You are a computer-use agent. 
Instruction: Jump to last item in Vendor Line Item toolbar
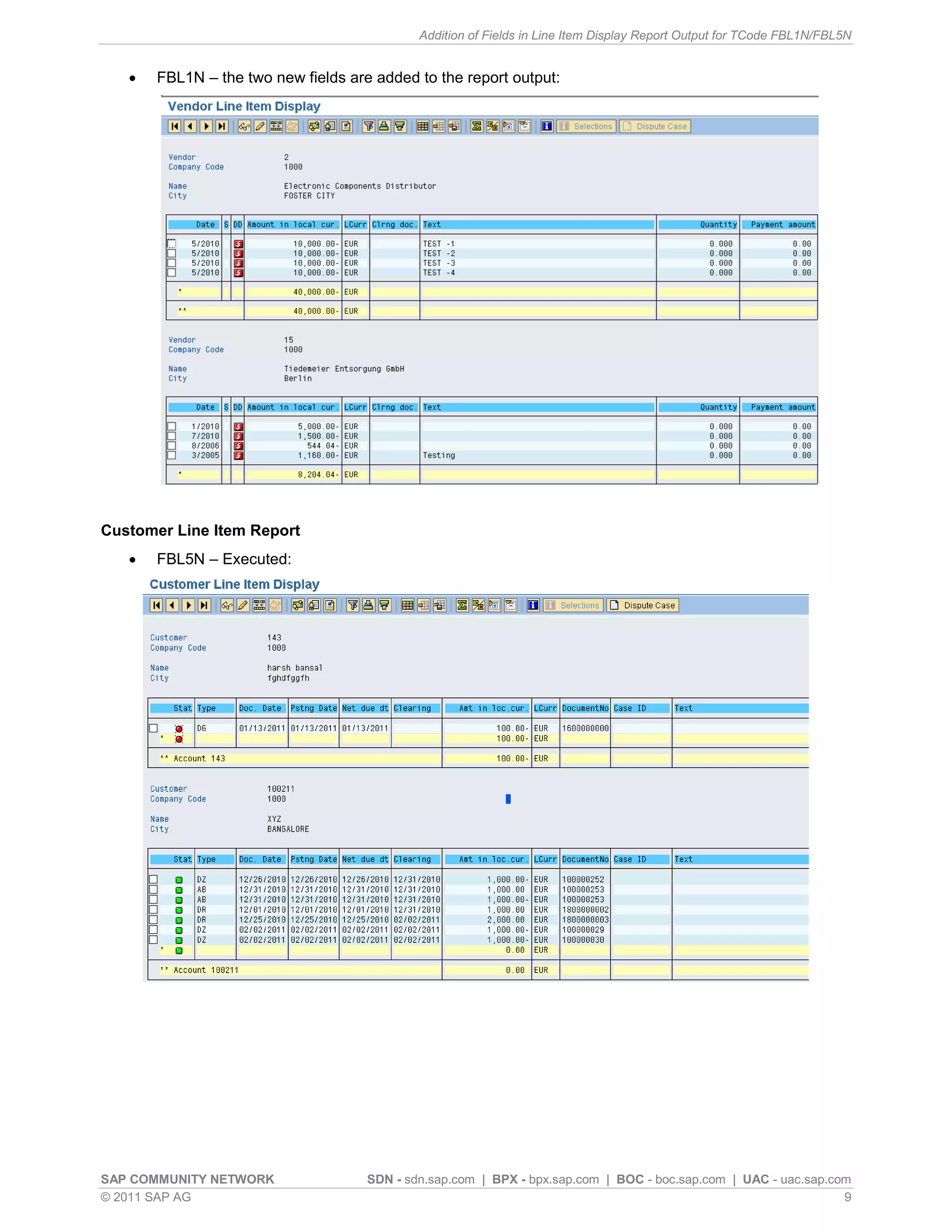[222, 126]
